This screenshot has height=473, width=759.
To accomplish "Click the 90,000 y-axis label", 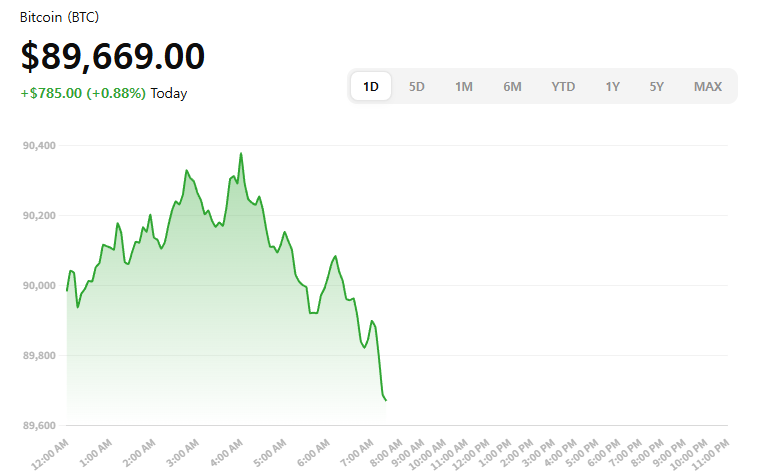I will pos(38,286).
